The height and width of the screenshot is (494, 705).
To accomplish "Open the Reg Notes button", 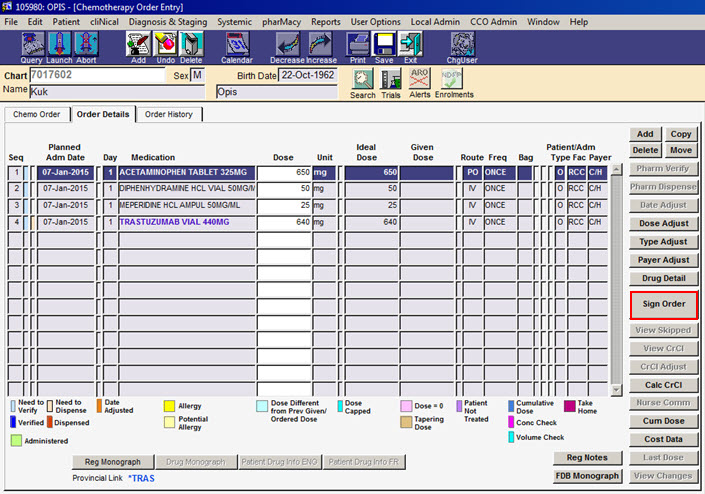I will [587, 458].
